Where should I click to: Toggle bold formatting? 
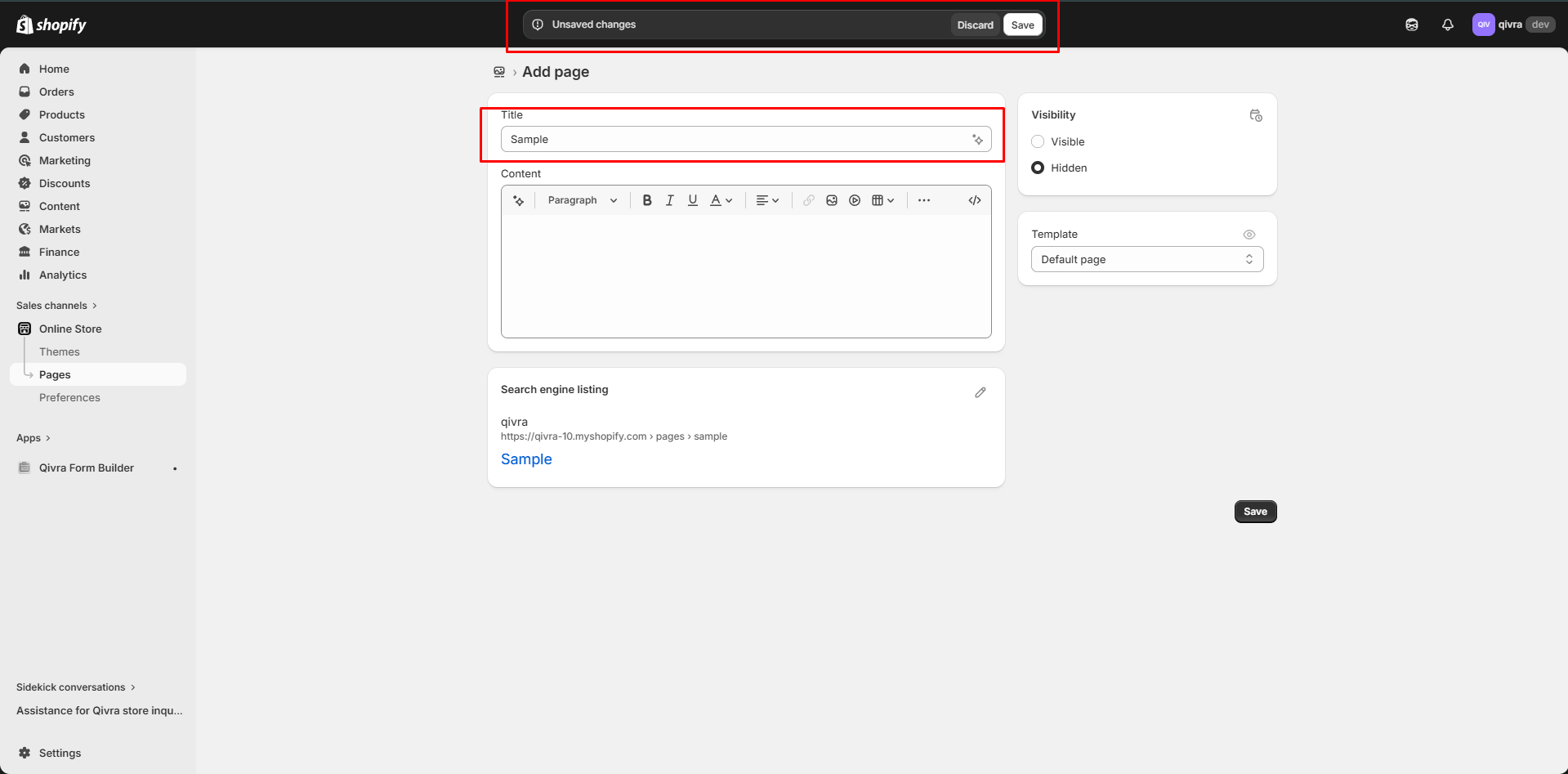click(x=647, y=200)
